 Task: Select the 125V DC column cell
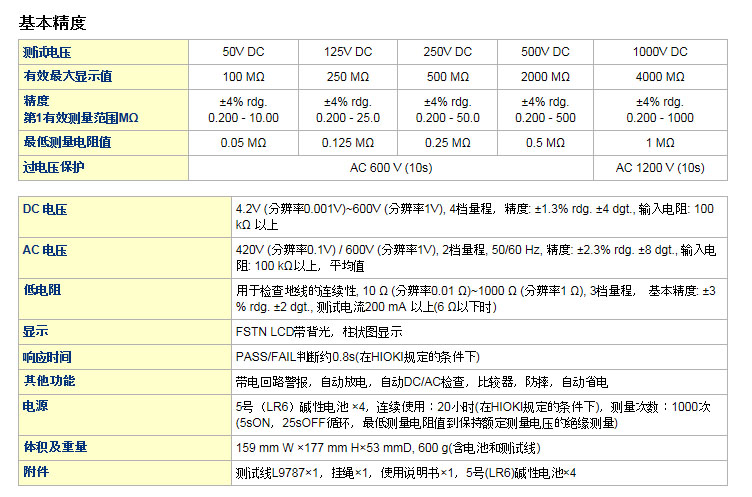point(347,52)
